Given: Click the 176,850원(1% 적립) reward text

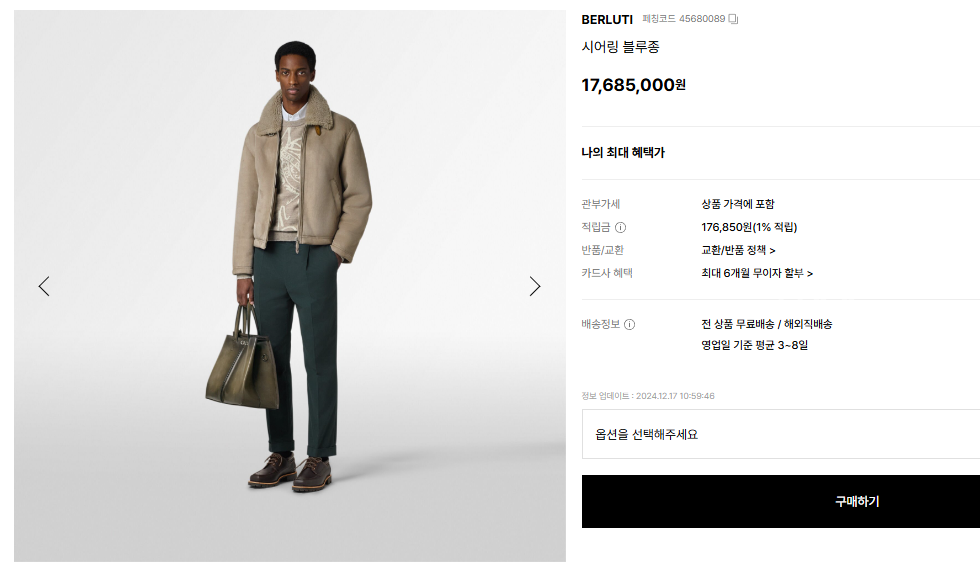Looking at the screenshot, I should pyautogui.click(x=749, y=228).
